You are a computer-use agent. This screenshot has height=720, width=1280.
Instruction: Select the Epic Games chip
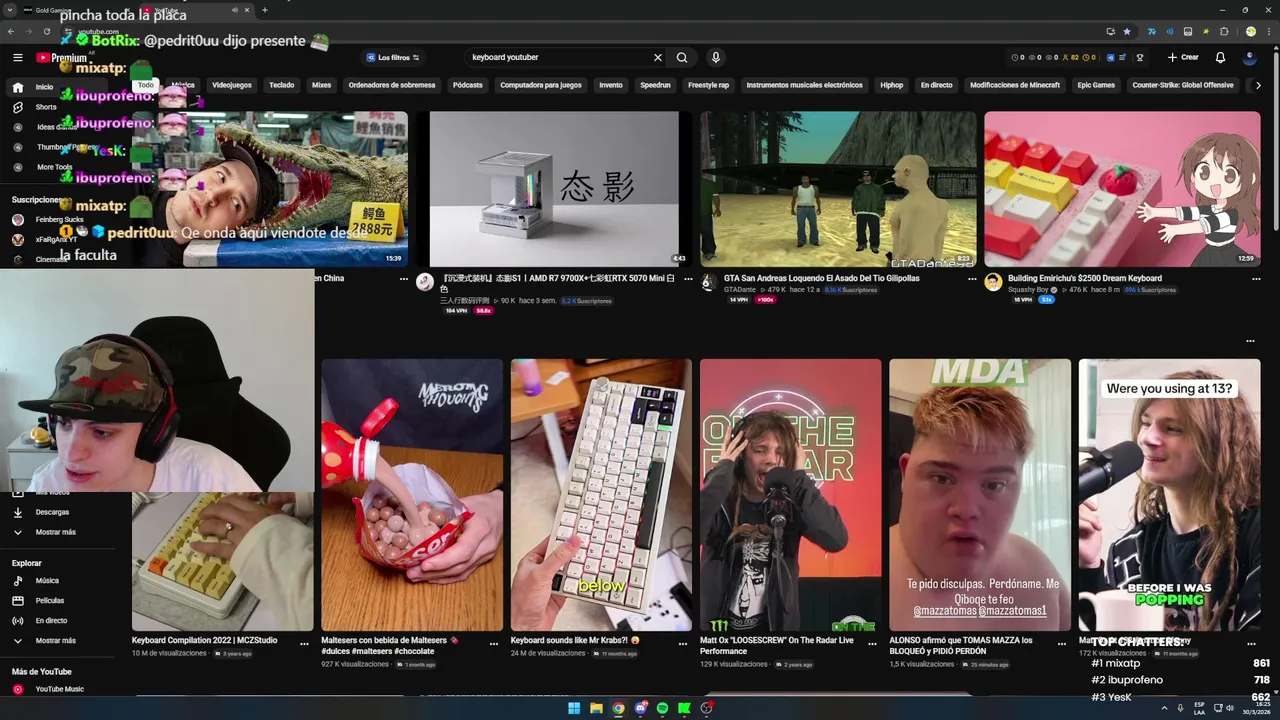pos(1096,85)
